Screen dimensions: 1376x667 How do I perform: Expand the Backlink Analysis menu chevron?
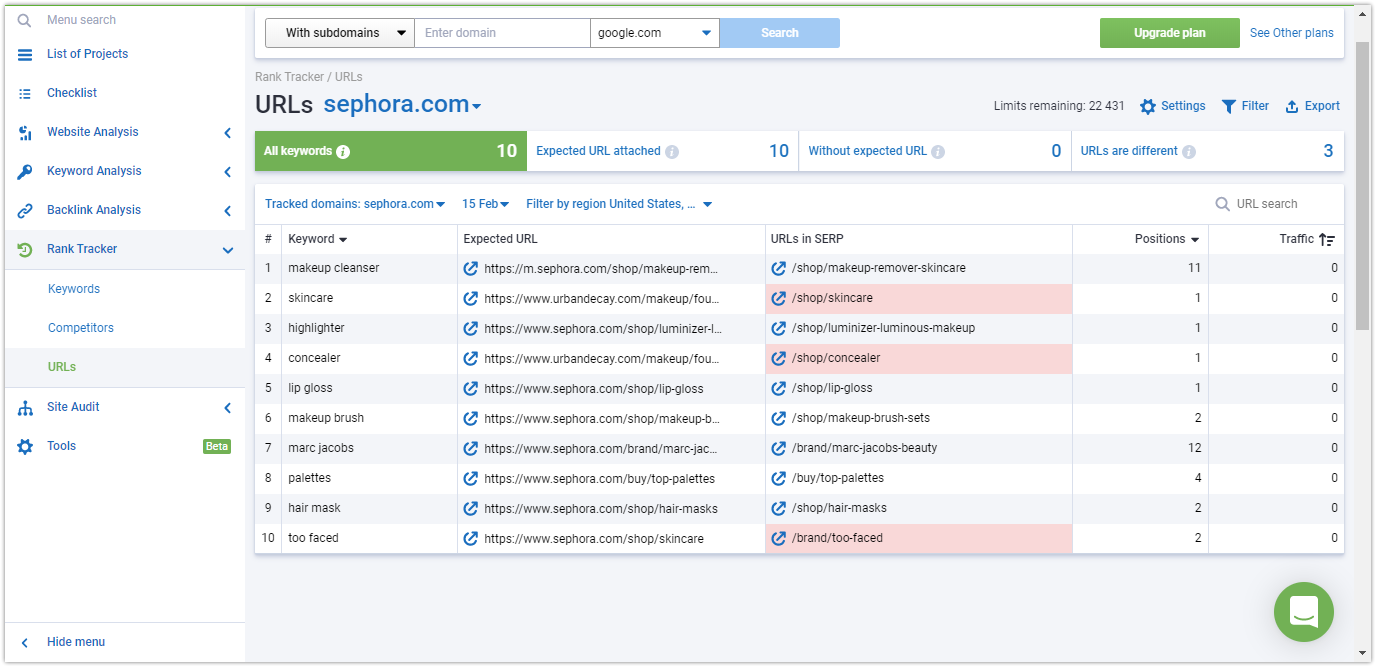tap(228, 210)
